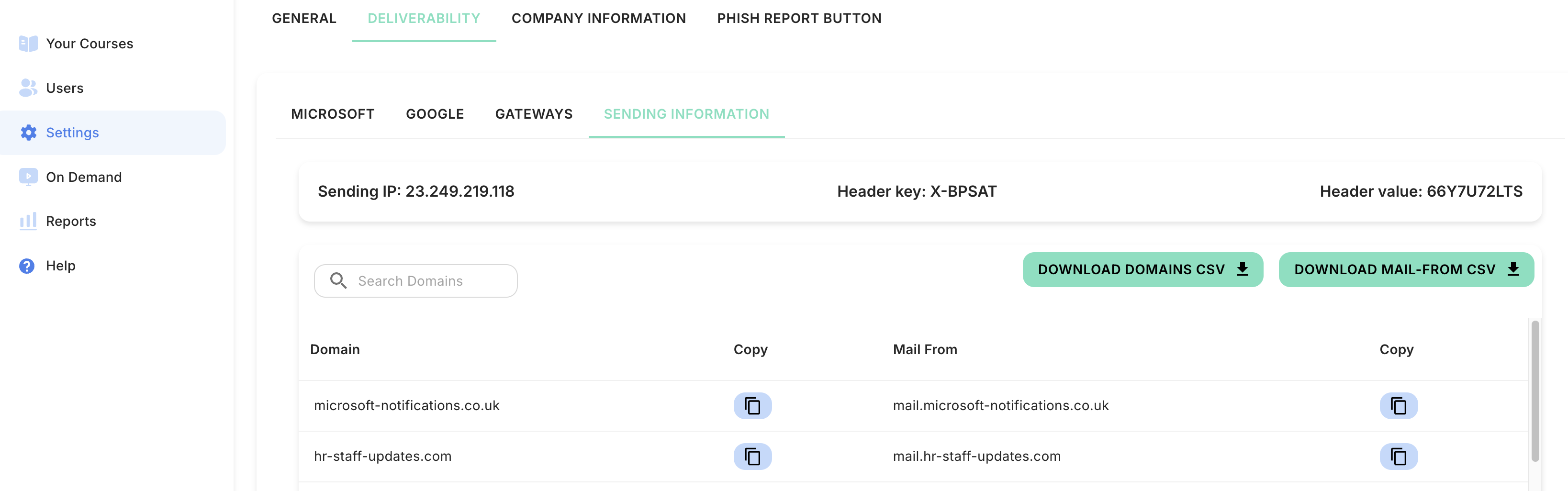This screenshot has height=491, width=1568.
Task: Focus the Search Domains field
Action: (x=416, y=280)
